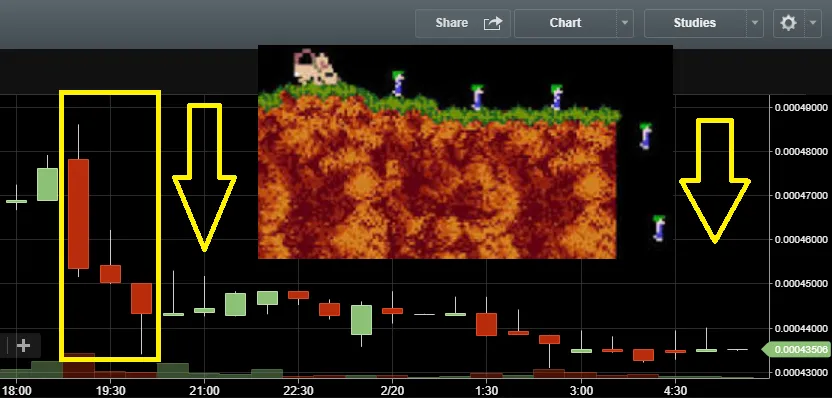Screen dimensions: 832x398
Task: Click the 0.00048000 price axis label
Action: click(801, 152)
